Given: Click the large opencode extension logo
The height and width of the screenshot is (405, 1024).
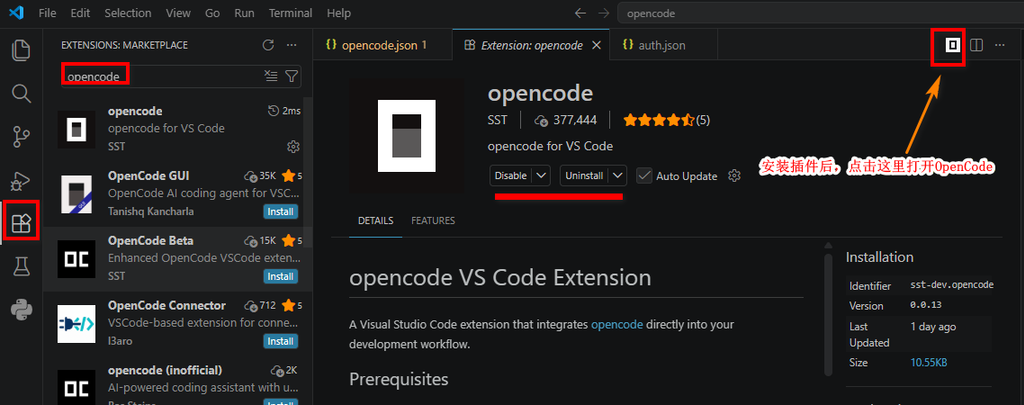Looking at the screenshot, I should coord(407,136).
